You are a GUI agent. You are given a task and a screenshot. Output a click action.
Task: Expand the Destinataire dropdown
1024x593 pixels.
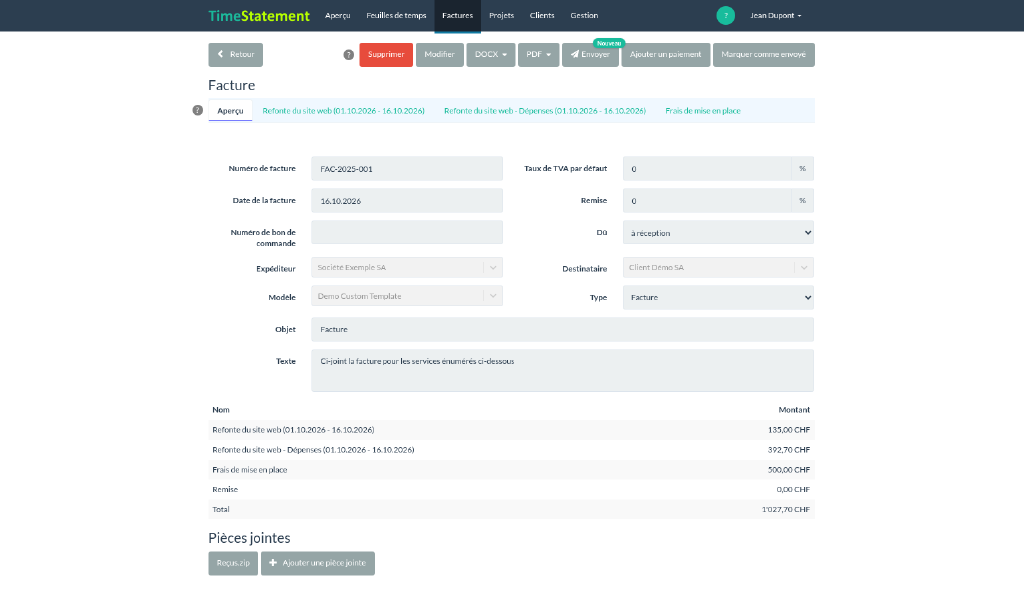tap(718, 268)
